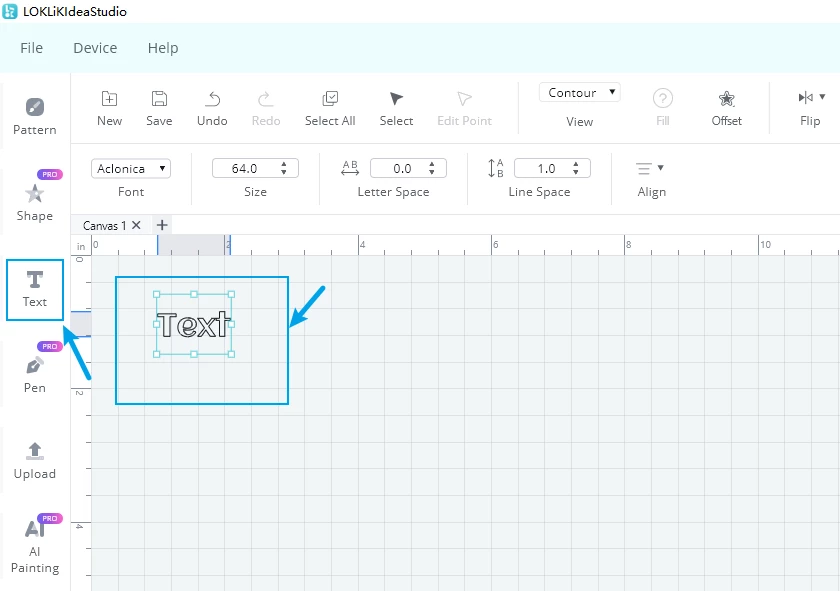Viewport: 840px width, 591px height.
Task: Launch the AI Painting tool
Action: coord(35,547)
